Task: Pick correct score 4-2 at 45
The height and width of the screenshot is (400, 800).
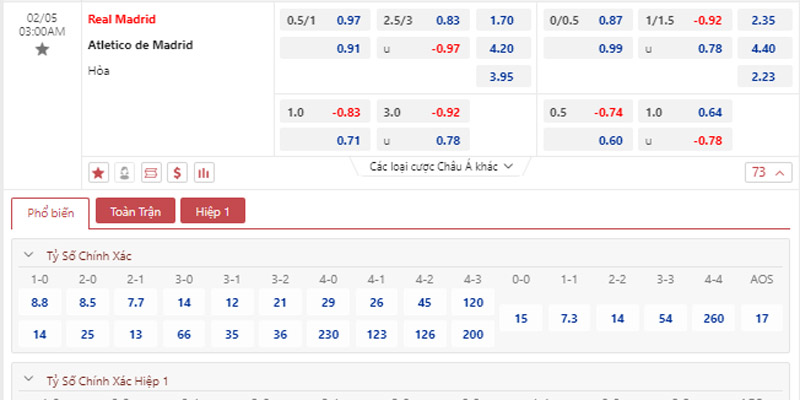Action: click(424, 303)
